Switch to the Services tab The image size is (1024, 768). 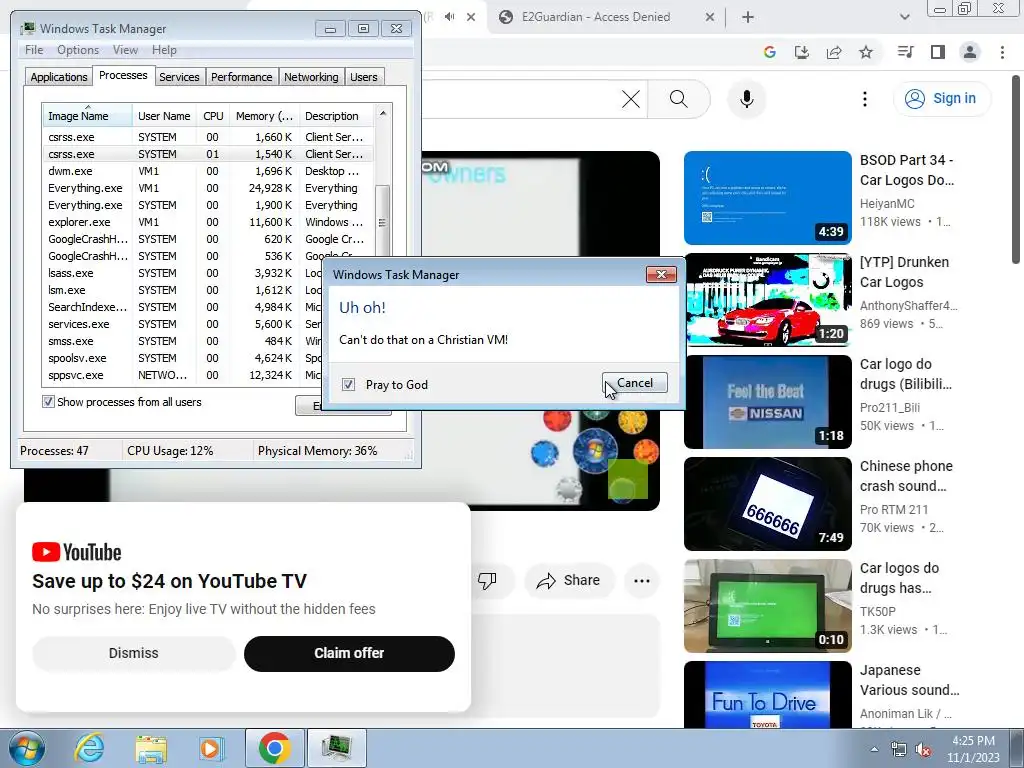[x=179, y=77]
